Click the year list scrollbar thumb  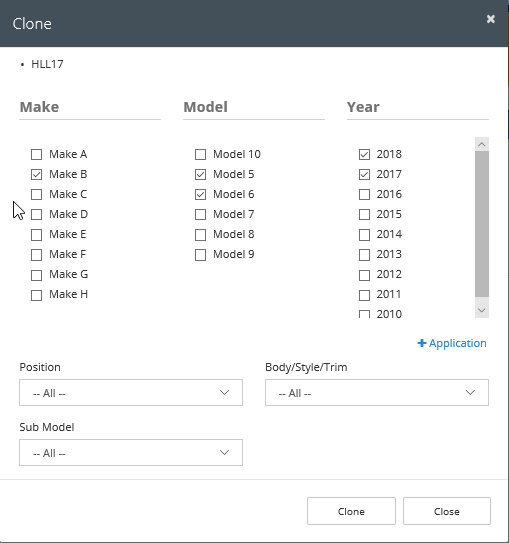pos(482,224)
